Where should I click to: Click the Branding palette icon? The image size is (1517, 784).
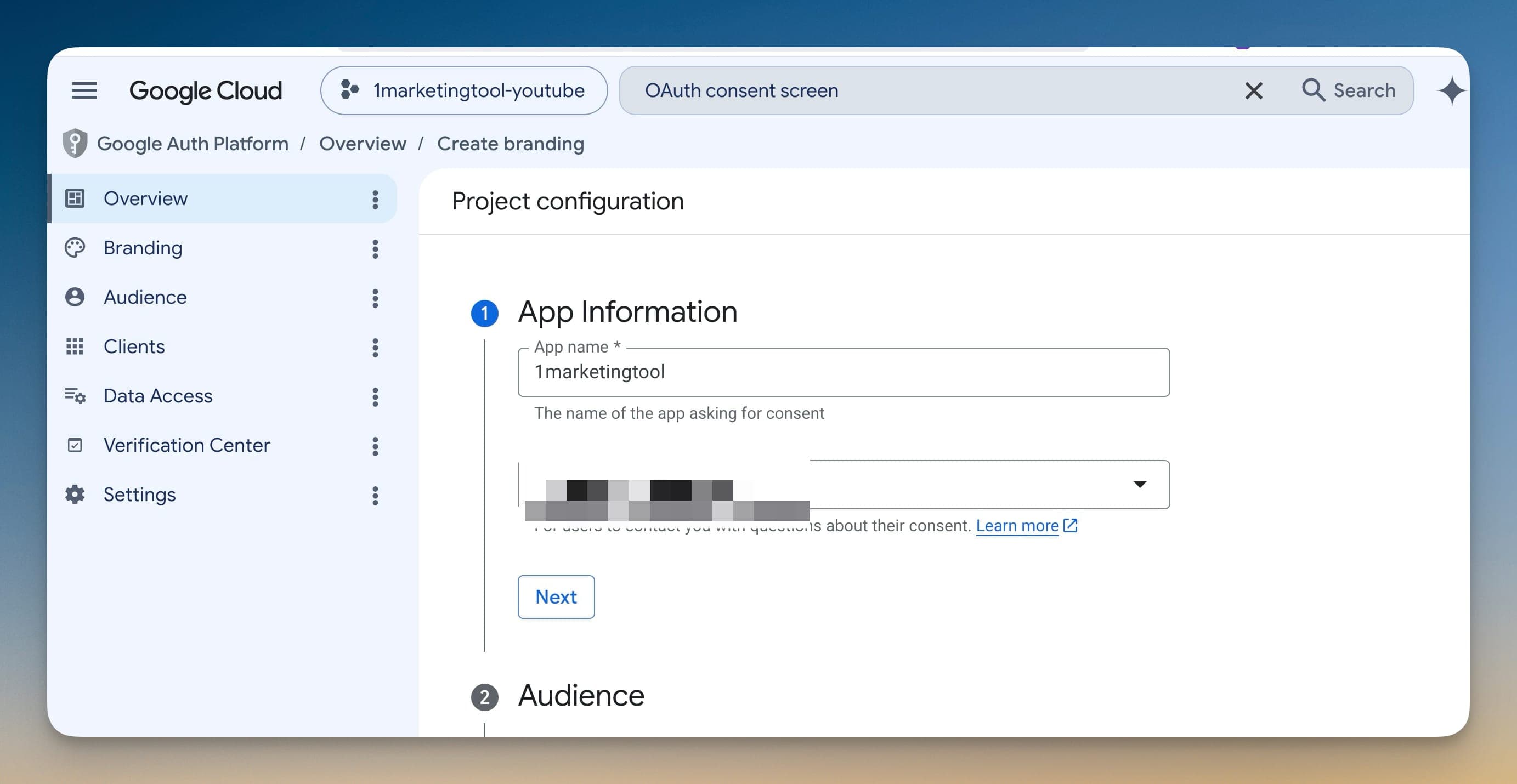pos(75,248)
